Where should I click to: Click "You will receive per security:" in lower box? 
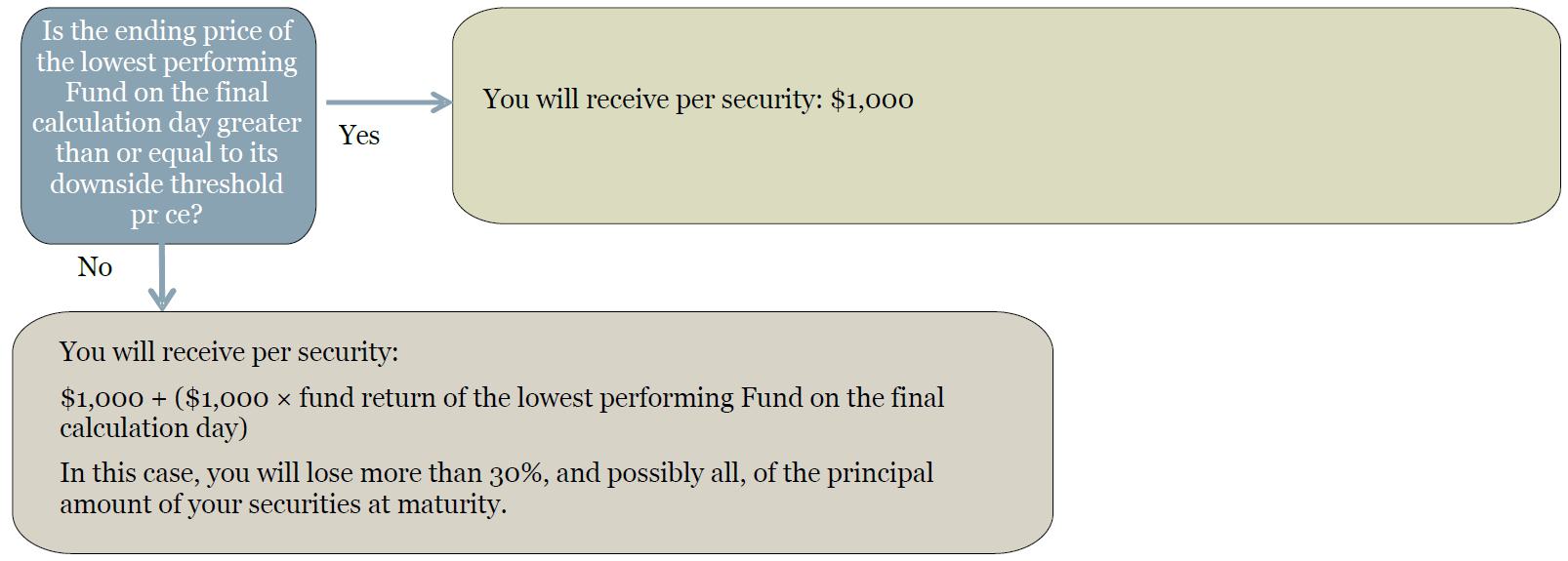228,352
